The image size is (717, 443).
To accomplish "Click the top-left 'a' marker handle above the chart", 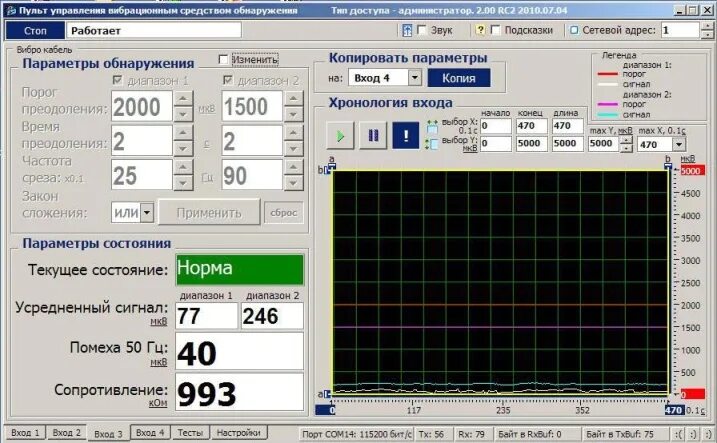I will coord(332,167).
